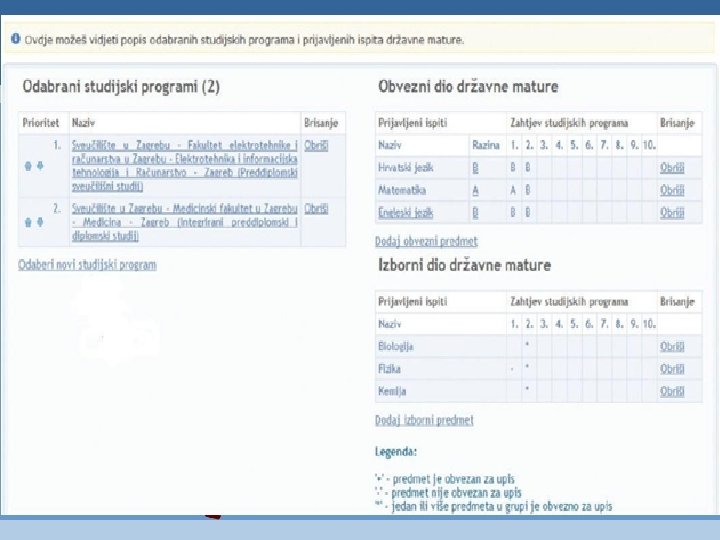Delete Kemija exam with Obriši
The image size is (720, 540).
(x=672, y=392)
